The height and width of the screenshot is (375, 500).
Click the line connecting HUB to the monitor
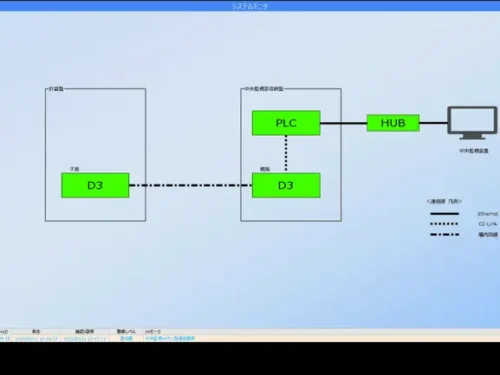pyautogui.click(x=433, y=123)
